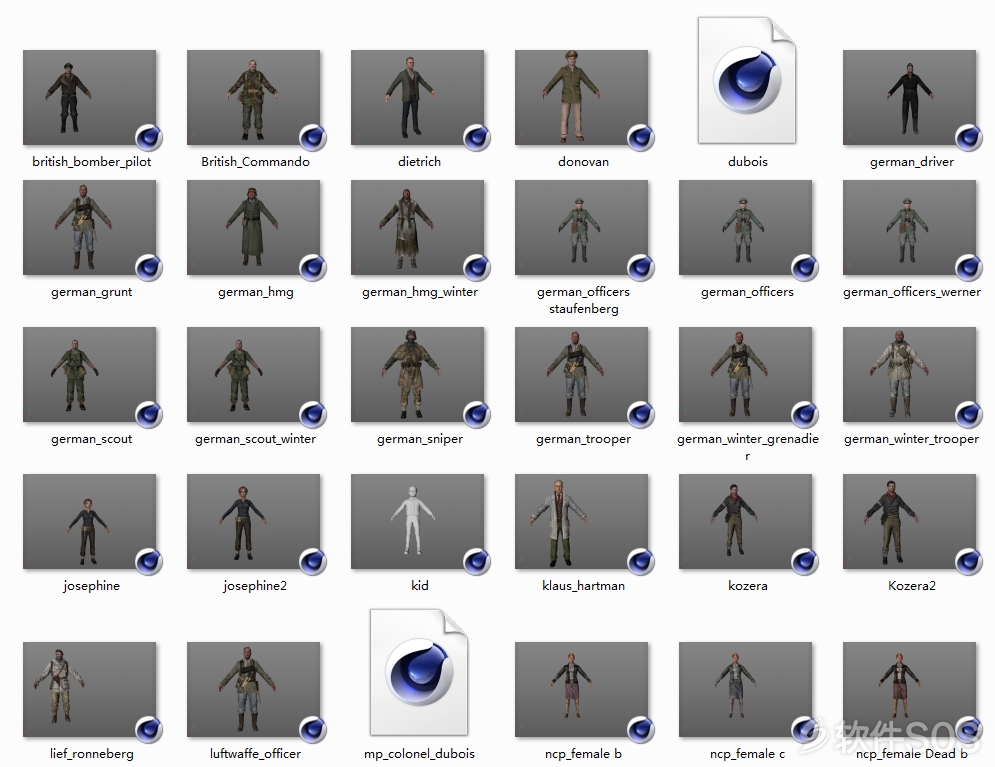Click the file name label kid

pyautogui.click(x=419, y=586)
